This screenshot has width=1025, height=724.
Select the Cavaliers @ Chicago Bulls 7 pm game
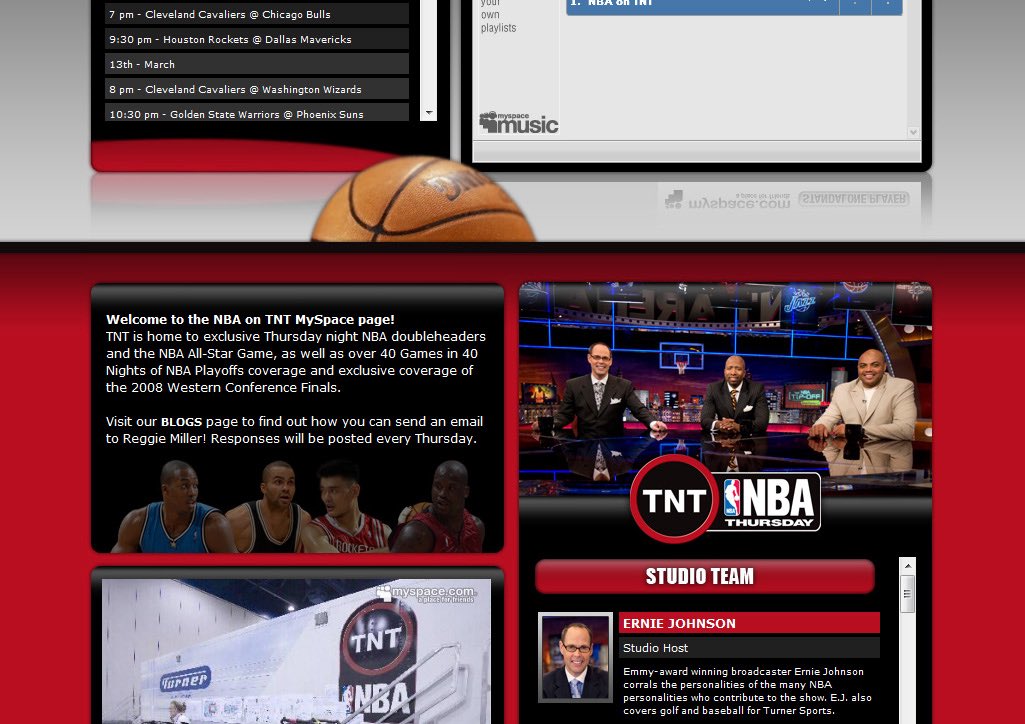pos(257,14)
